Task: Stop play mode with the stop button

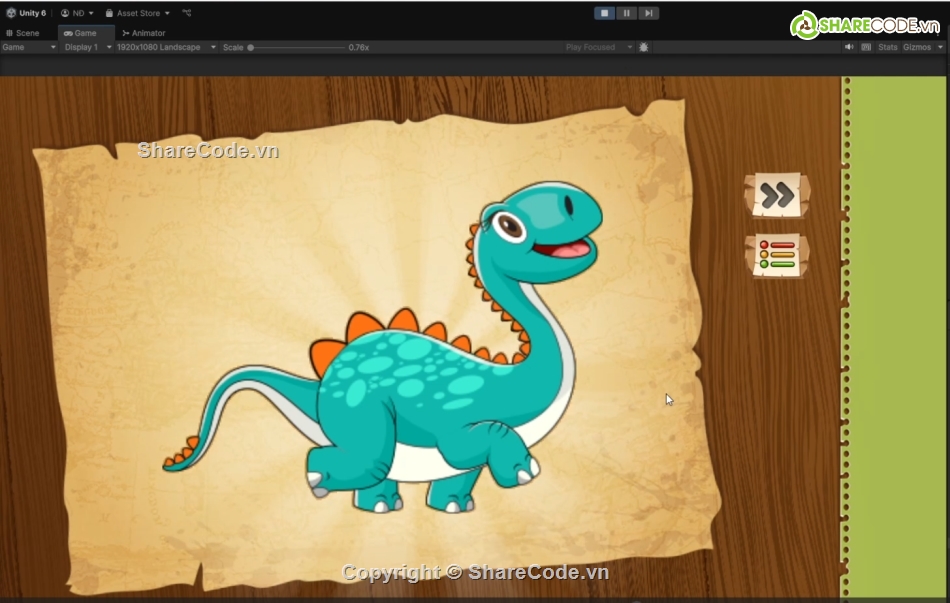Action: click(604, 13)
